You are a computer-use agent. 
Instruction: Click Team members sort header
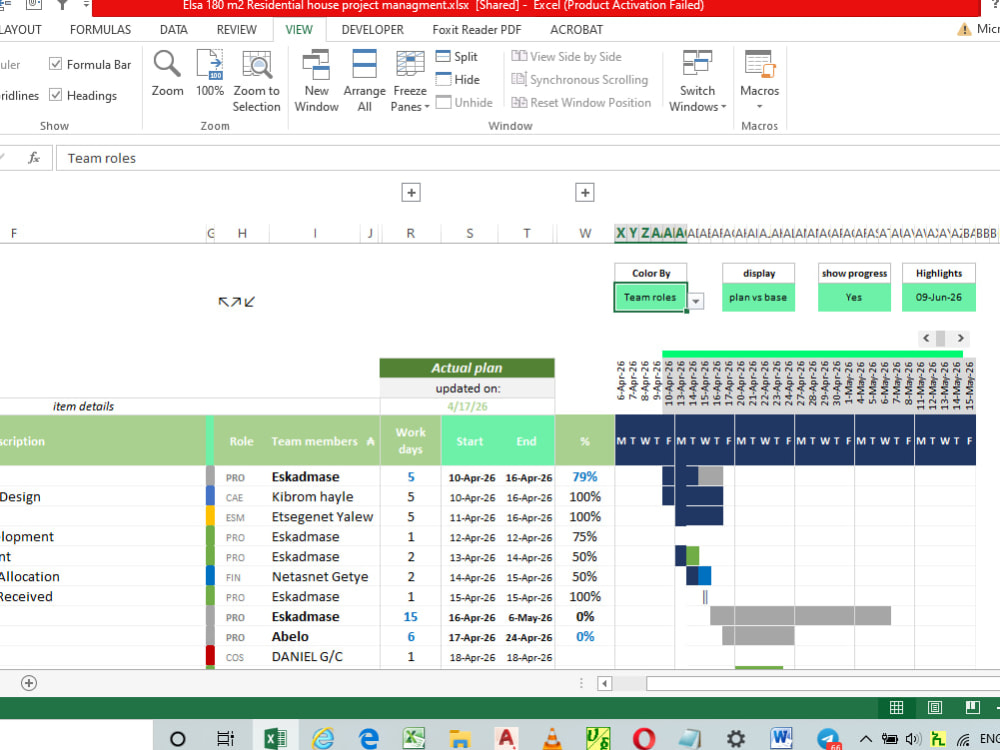point(323,441)
